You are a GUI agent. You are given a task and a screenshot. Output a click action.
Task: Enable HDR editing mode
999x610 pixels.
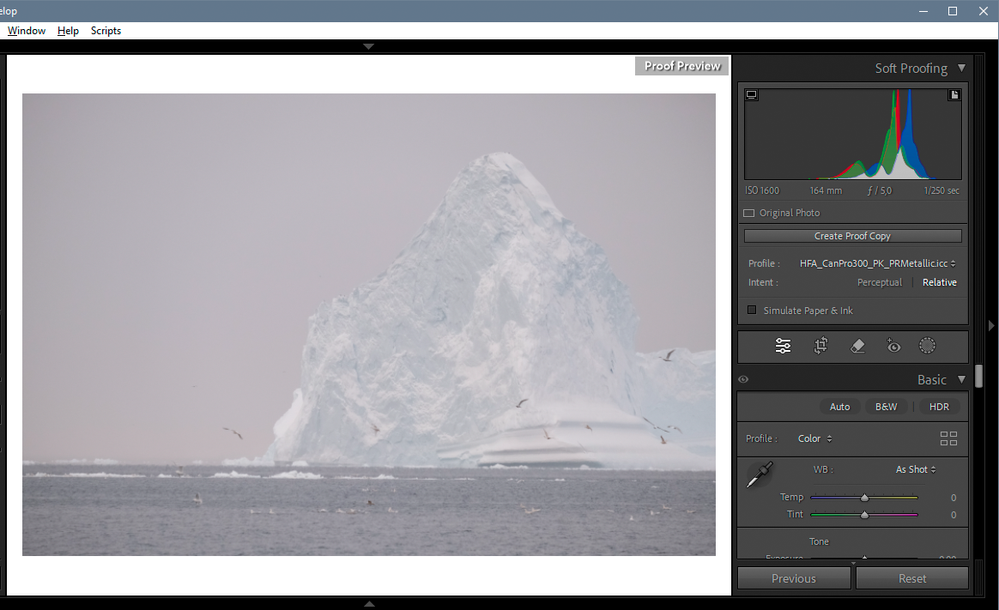tap(939, 407)
